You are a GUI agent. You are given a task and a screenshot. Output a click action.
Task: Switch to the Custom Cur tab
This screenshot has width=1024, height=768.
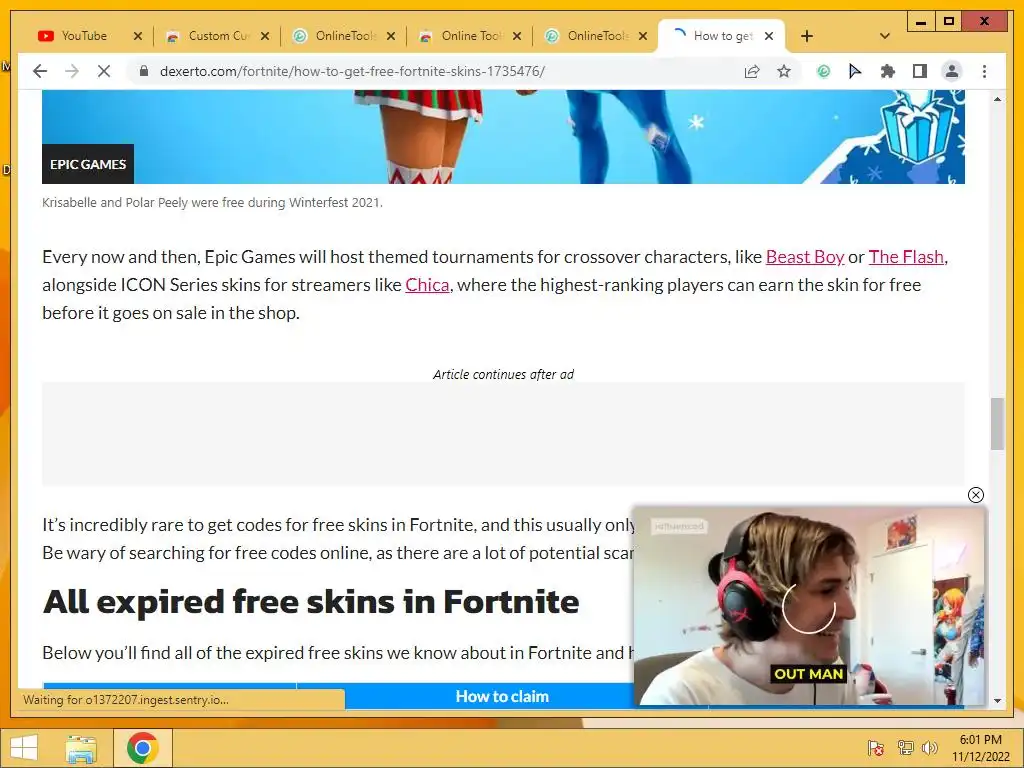[217, 36]
